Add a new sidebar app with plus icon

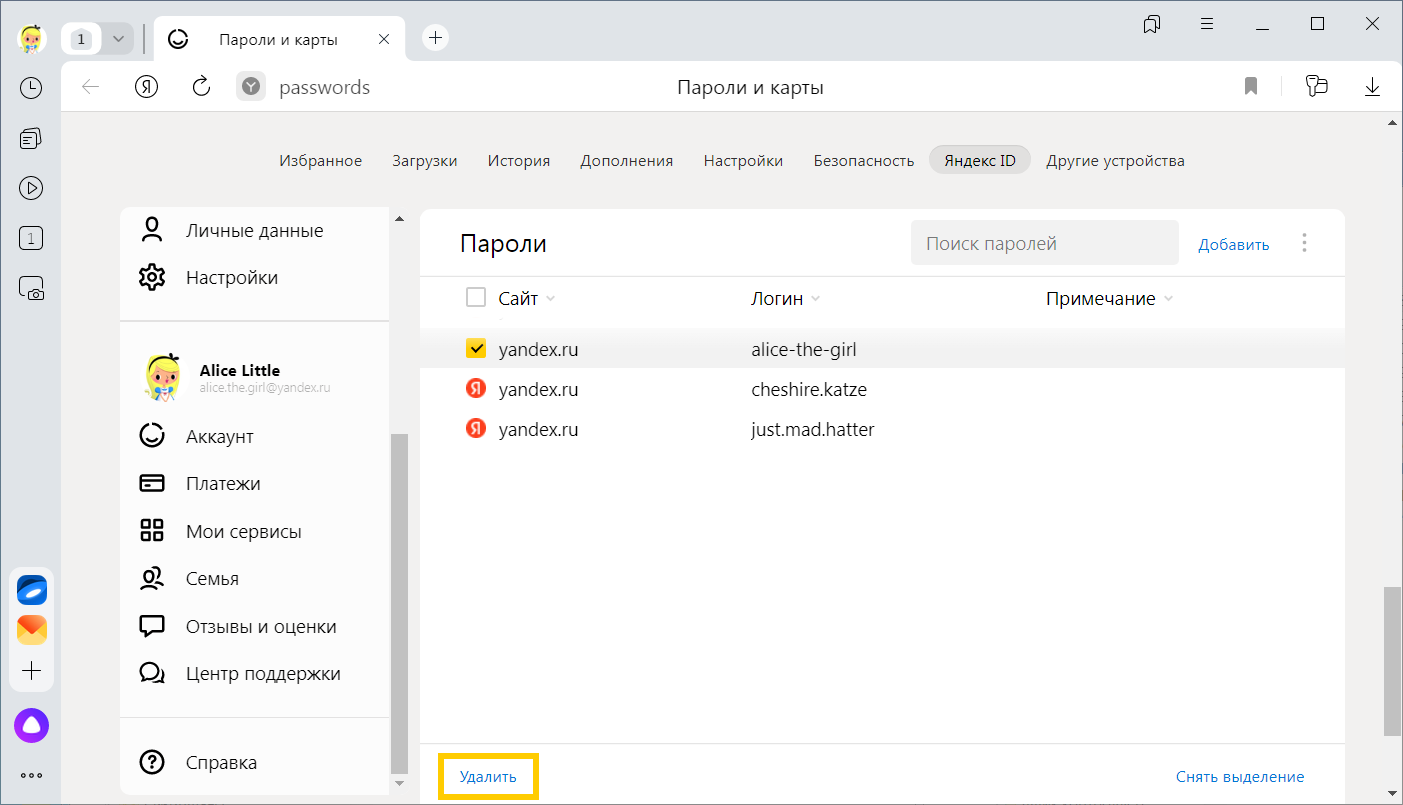point(32,670)
